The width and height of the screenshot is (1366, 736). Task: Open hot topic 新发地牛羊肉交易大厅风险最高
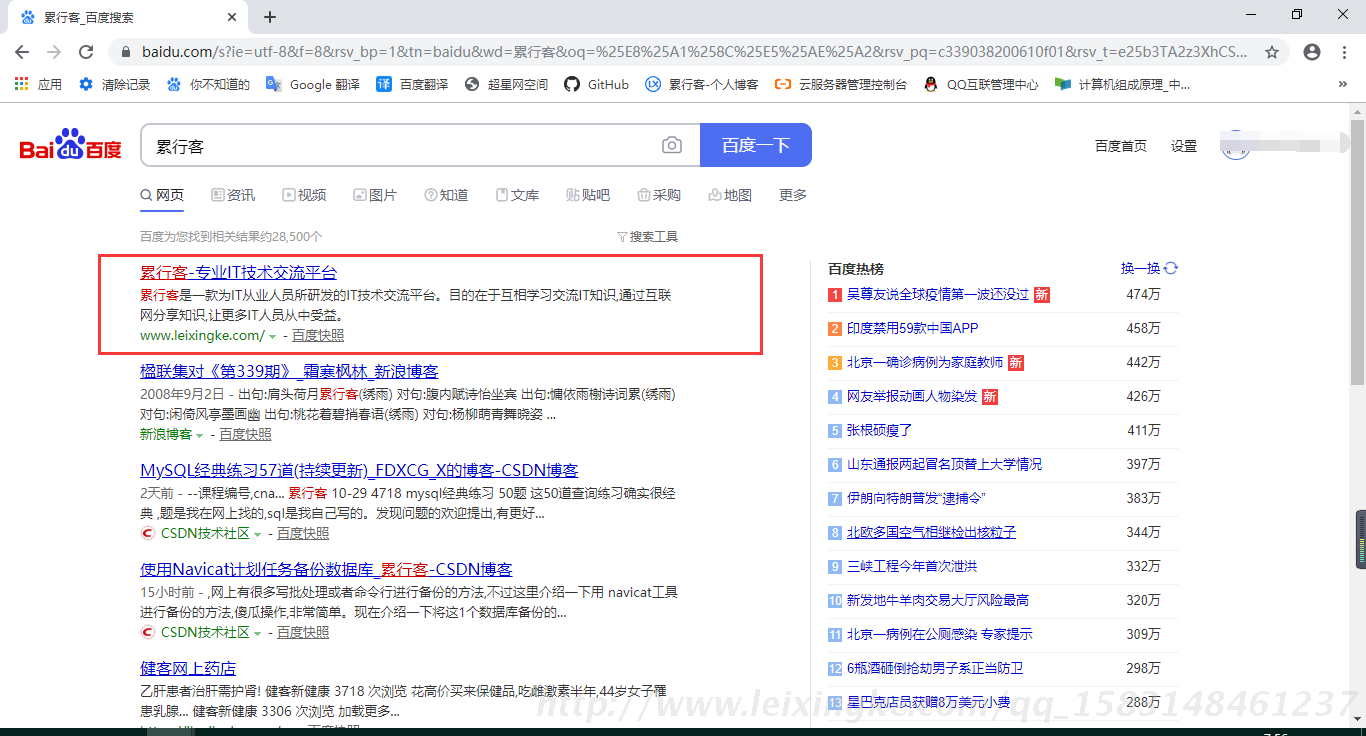point(938,601)
